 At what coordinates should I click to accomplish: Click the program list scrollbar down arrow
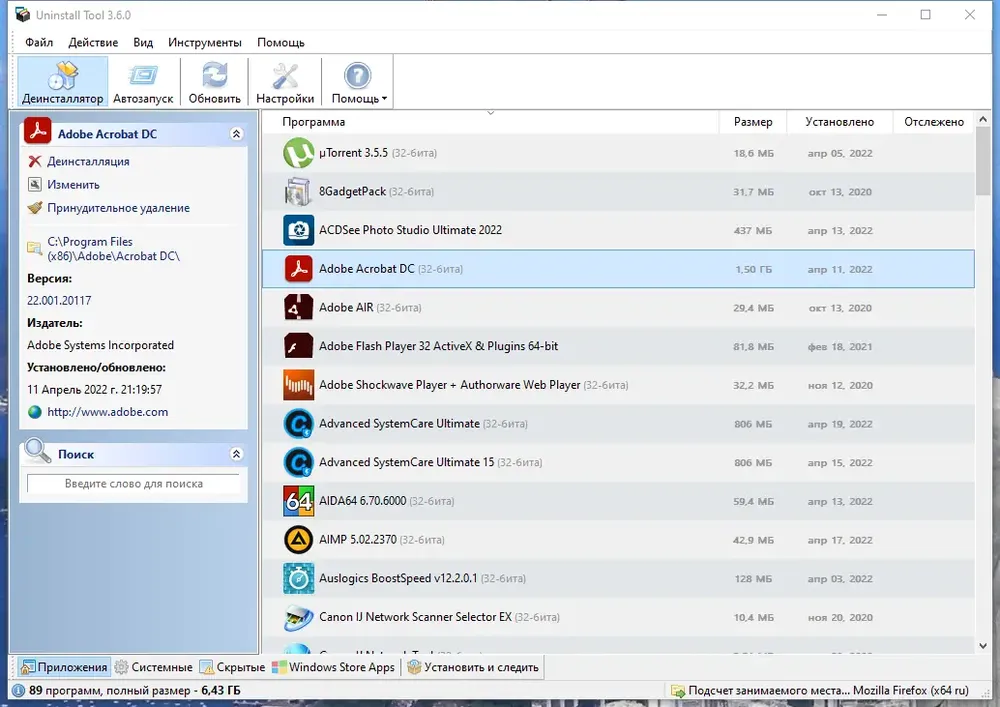[983, 646]
